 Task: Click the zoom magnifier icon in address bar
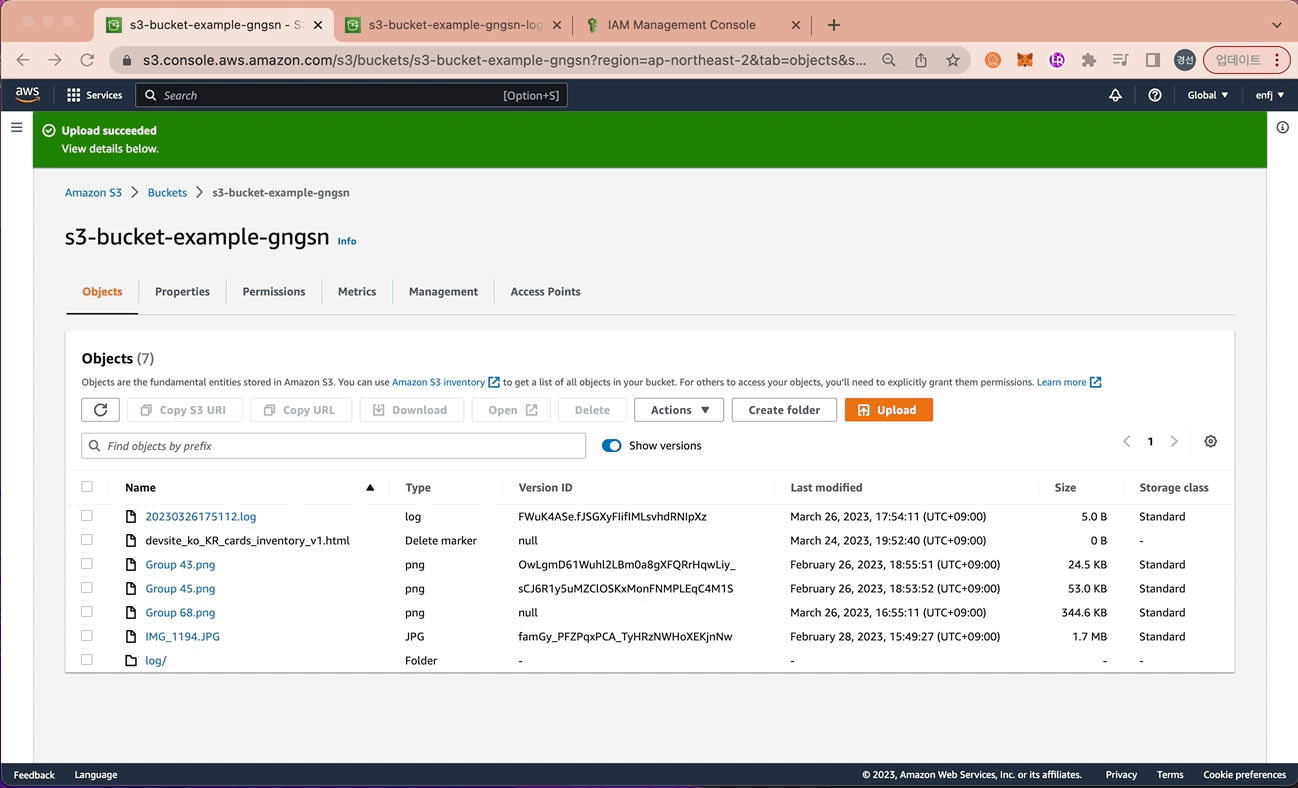tap(889, 60)
